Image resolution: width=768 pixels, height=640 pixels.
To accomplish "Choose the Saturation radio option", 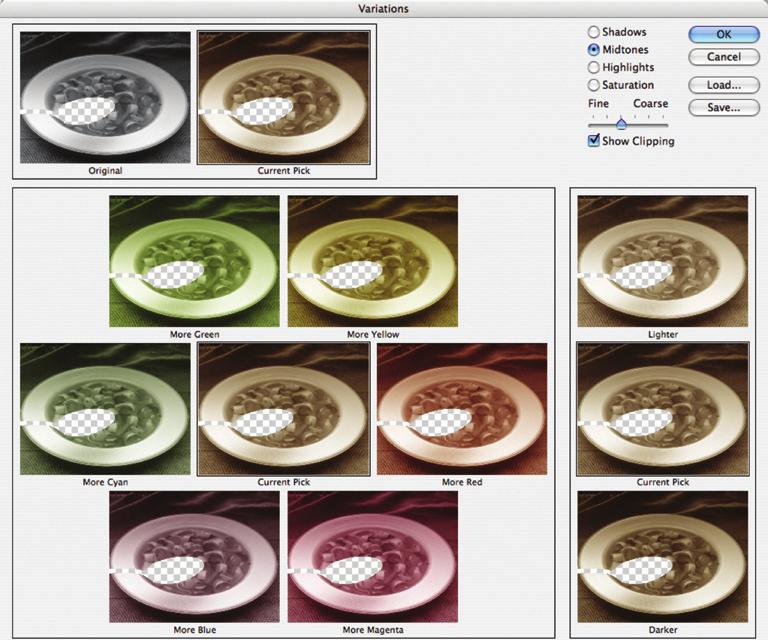I will point(594,85).
